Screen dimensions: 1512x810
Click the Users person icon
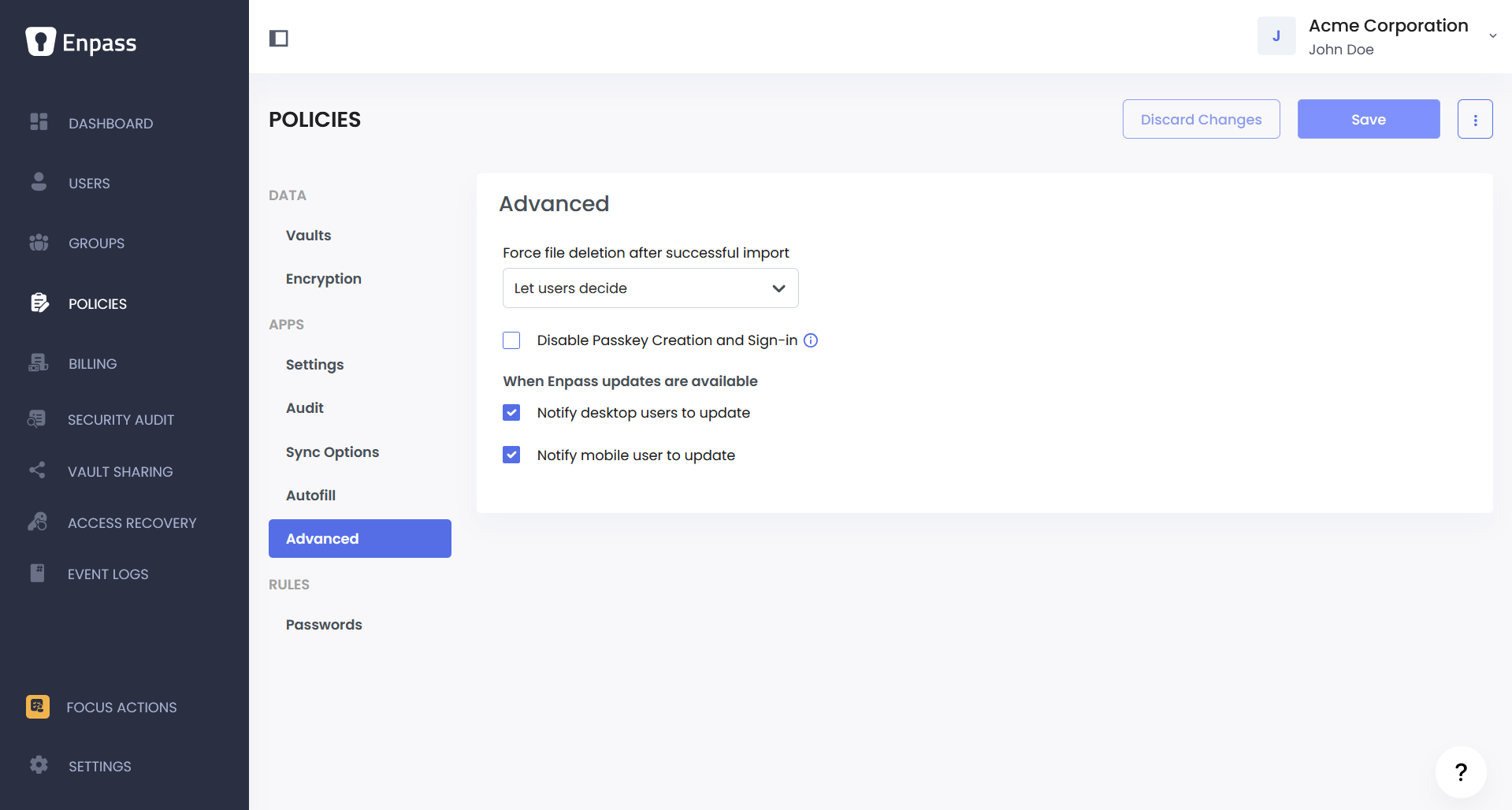point(39,181)
